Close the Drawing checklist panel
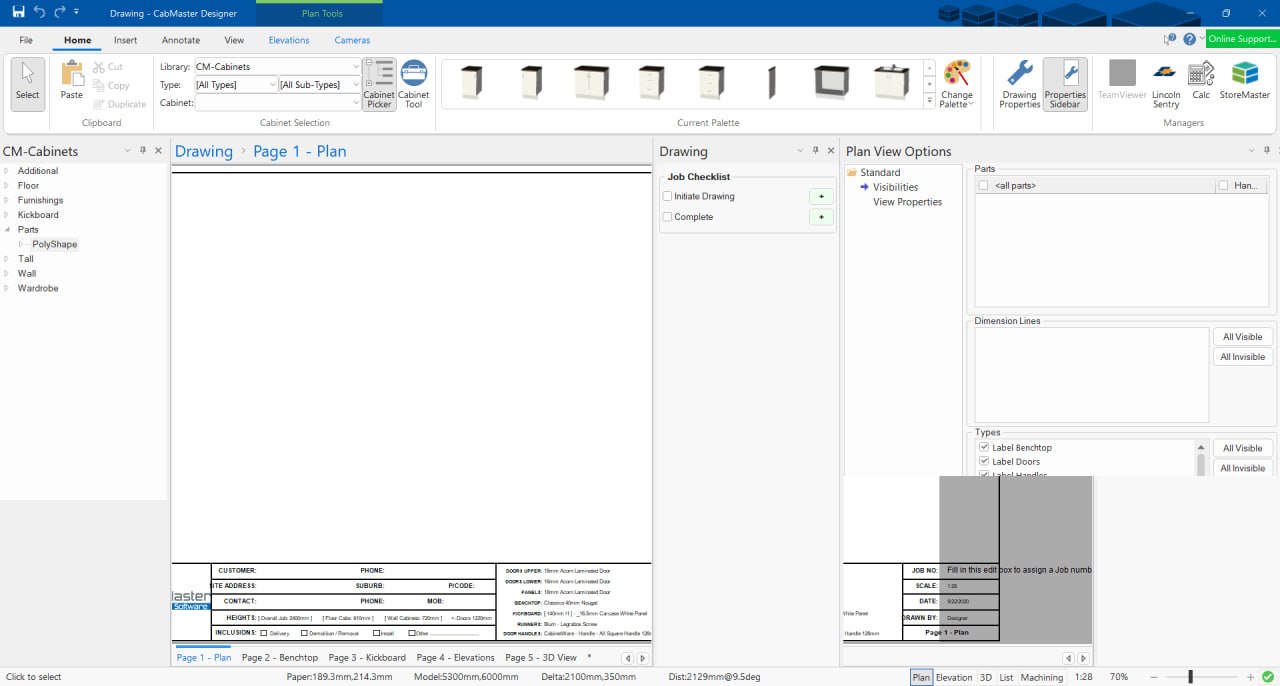 point(831,151)
